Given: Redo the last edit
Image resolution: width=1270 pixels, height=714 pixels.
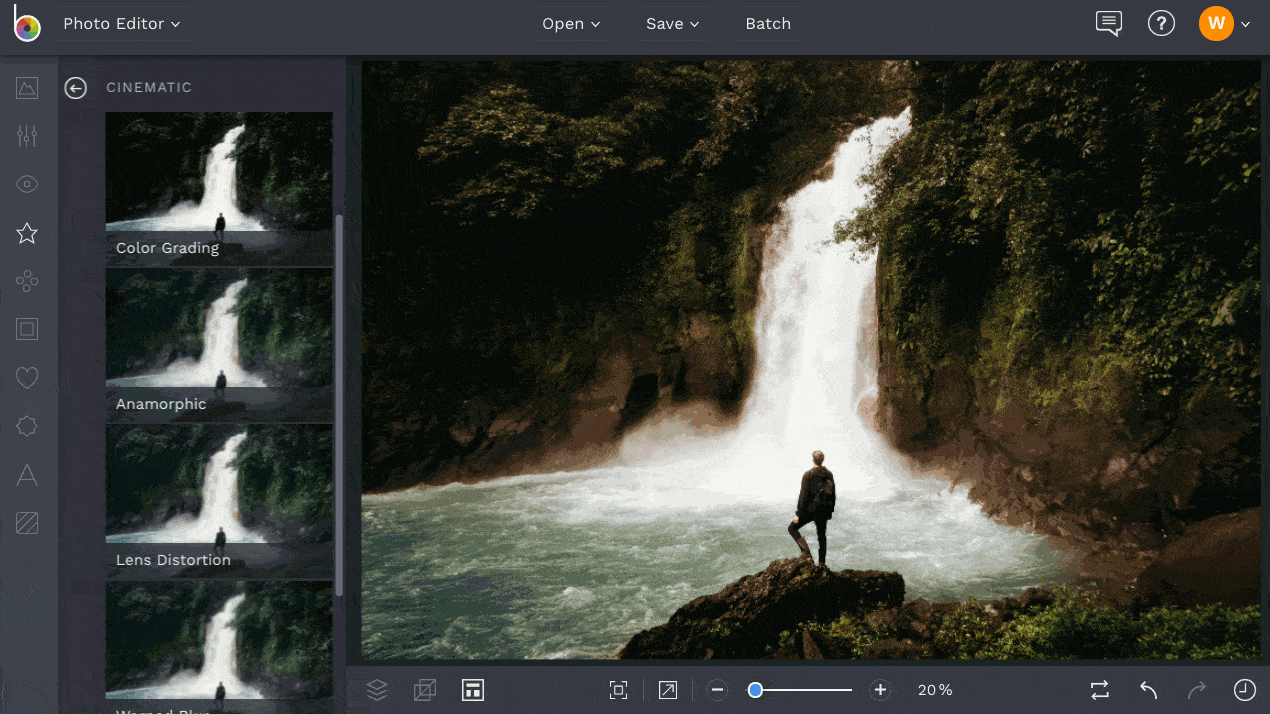Looking at the screenshot, I should coord(1196,690).
